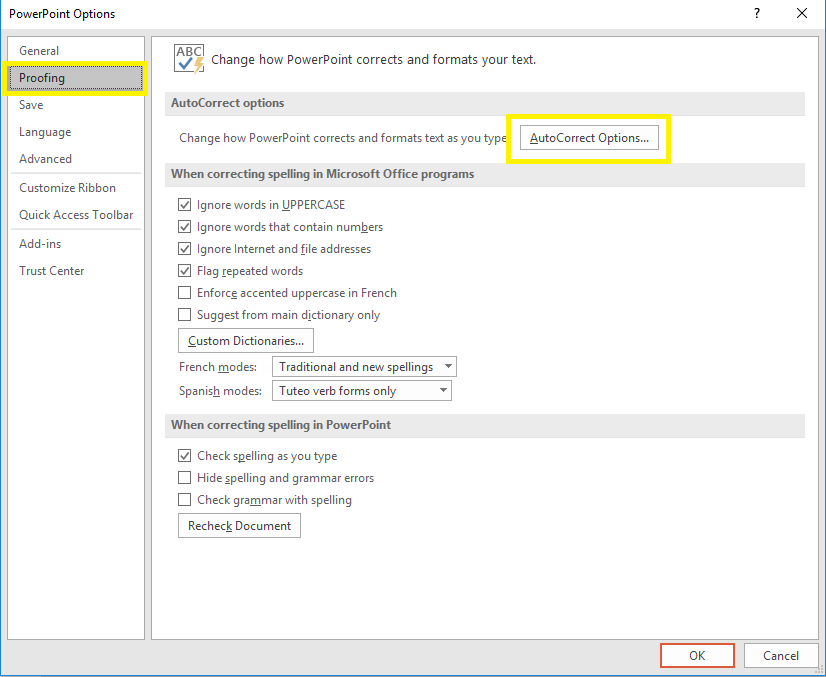Open the Trust Center section
The image size is (826, 677).
pyautogui.click(x=51, y=270)
